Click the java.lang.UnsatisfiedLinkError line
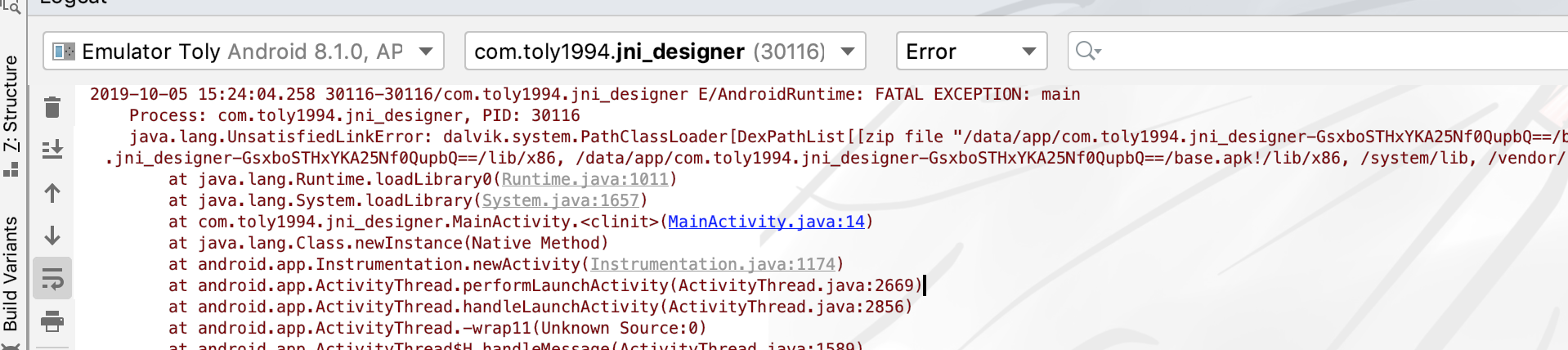The image size is (1568, 350). 847,137
